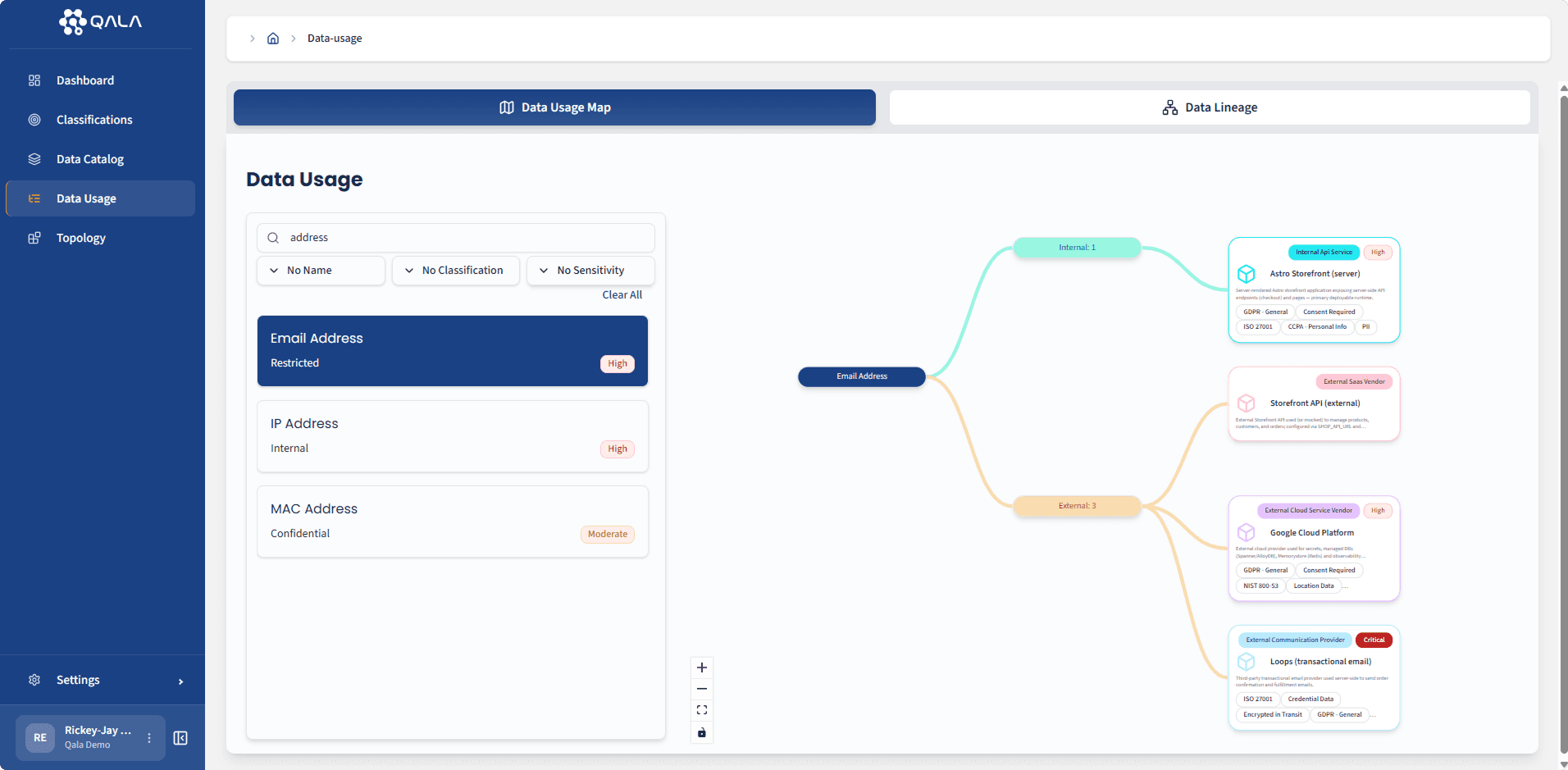The width and height of the screenshot is (1568, 770).
Task: Open Classifications page
Action: coord(100,120)
